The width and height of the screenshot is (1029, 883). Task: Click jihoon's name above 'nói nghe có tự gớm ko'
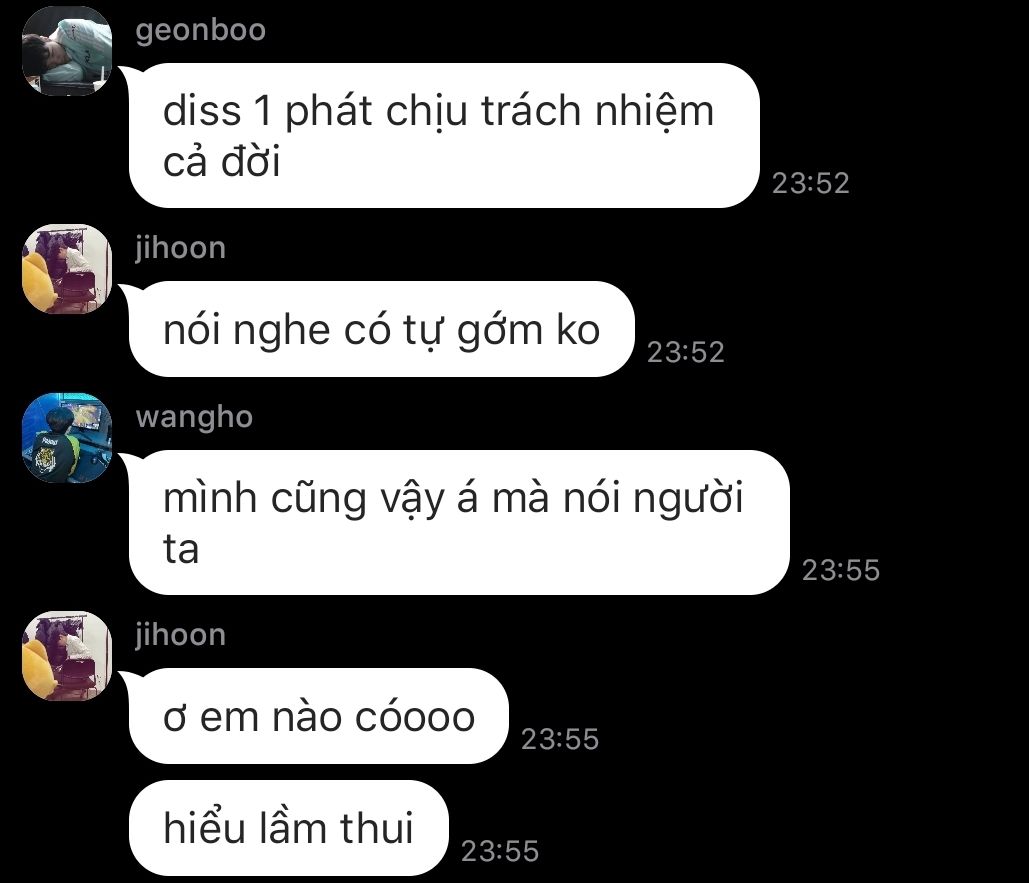click(180, 247)
